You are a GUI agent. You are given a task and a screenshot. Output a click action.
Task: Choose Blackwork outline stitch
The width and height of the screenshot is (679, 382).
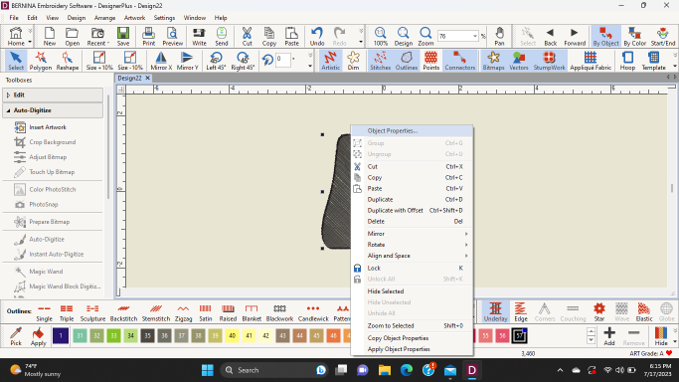pos(280,313)
